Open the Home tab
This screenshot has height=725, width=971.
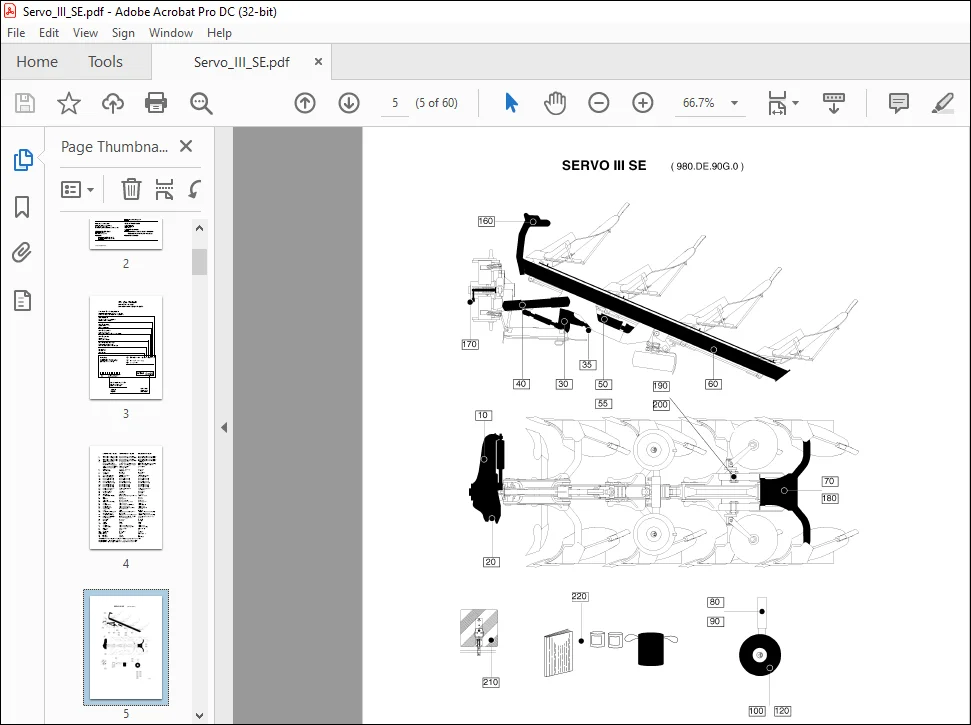click(x=37, y=62)
